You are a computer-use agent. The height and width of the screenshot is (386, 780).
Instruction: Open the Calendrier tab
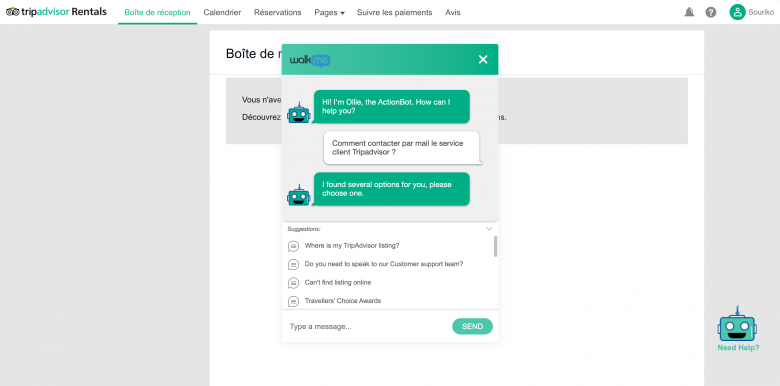(222, 12)
